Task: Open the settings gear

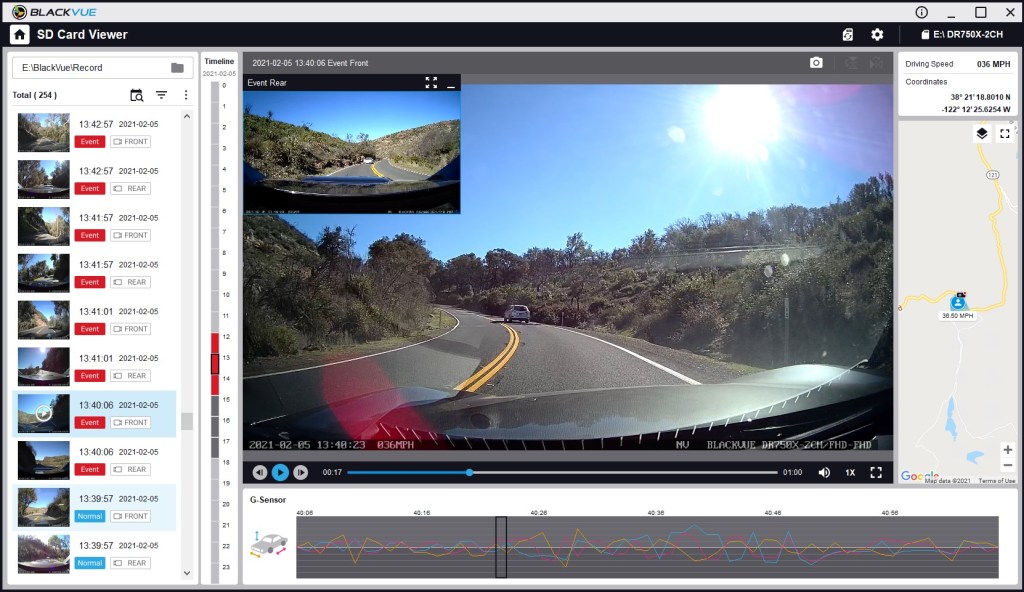Action: click(877, 34)
